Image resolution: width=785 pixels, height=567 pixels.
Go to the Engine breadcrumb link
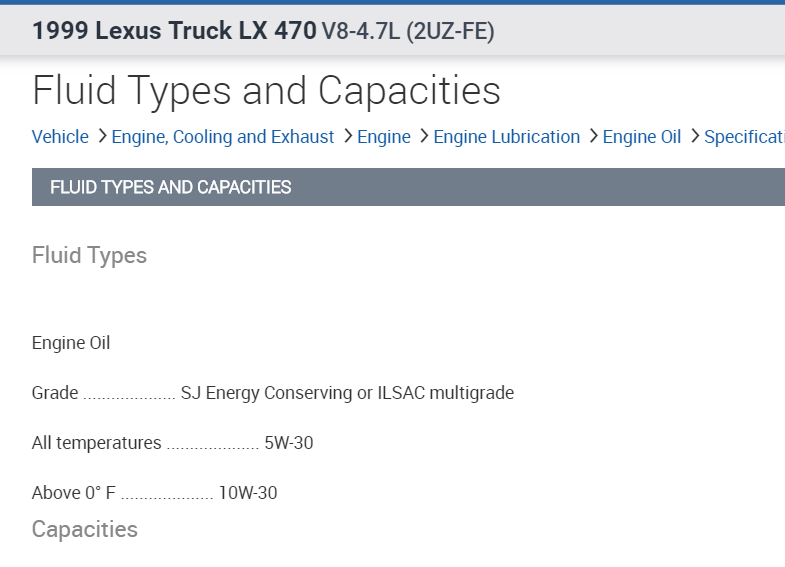coord(384,137)
